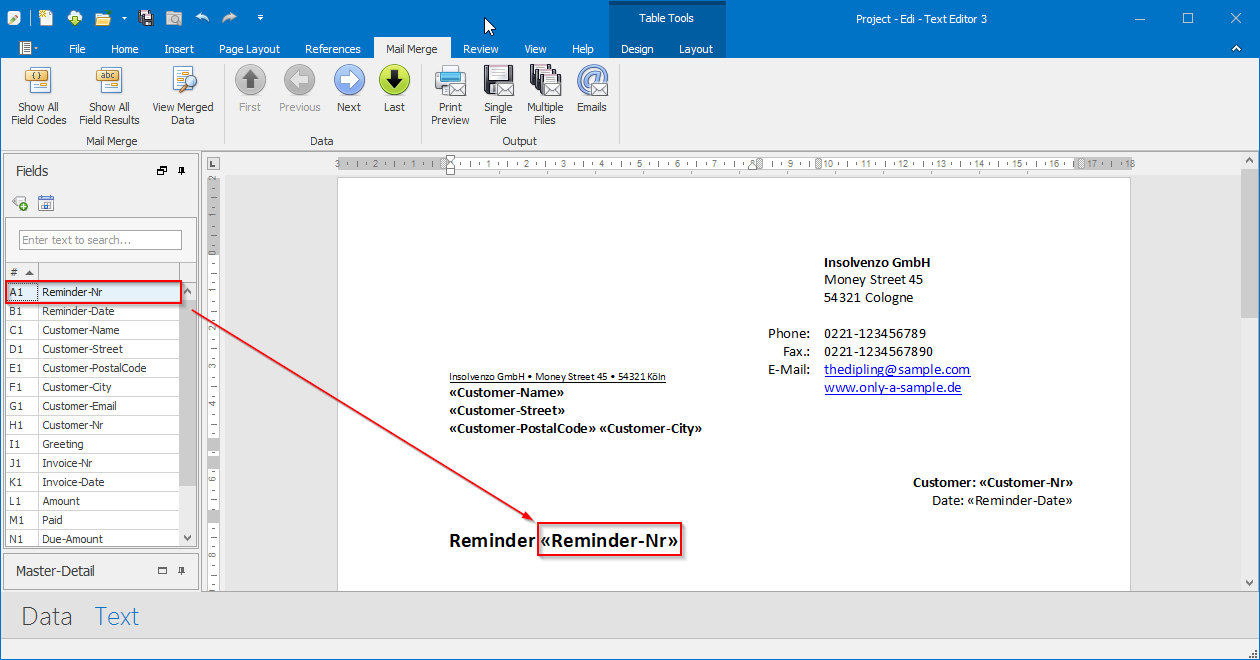Image resolution: width=1260 pixels, height=660 pixels.
Task: Open mail merge Print Preview
Action: click(x=451, y=96)
